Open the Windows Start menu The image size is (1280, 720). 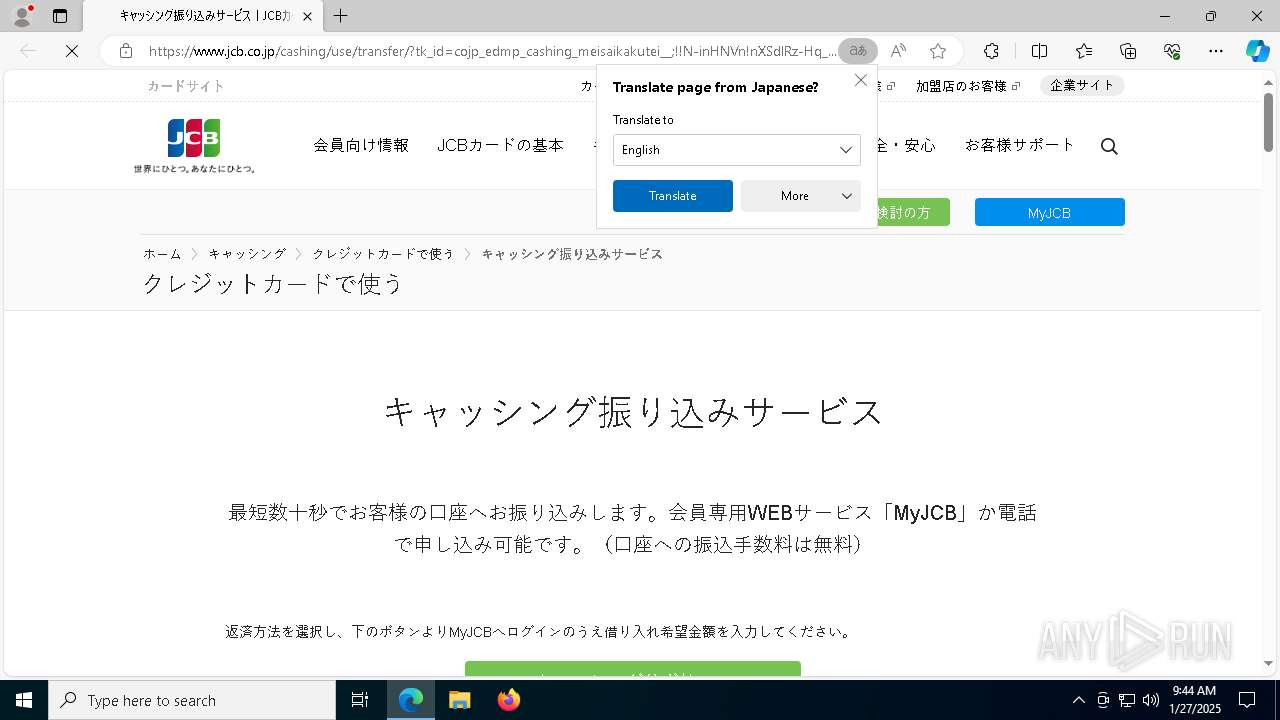click(24, 700)
